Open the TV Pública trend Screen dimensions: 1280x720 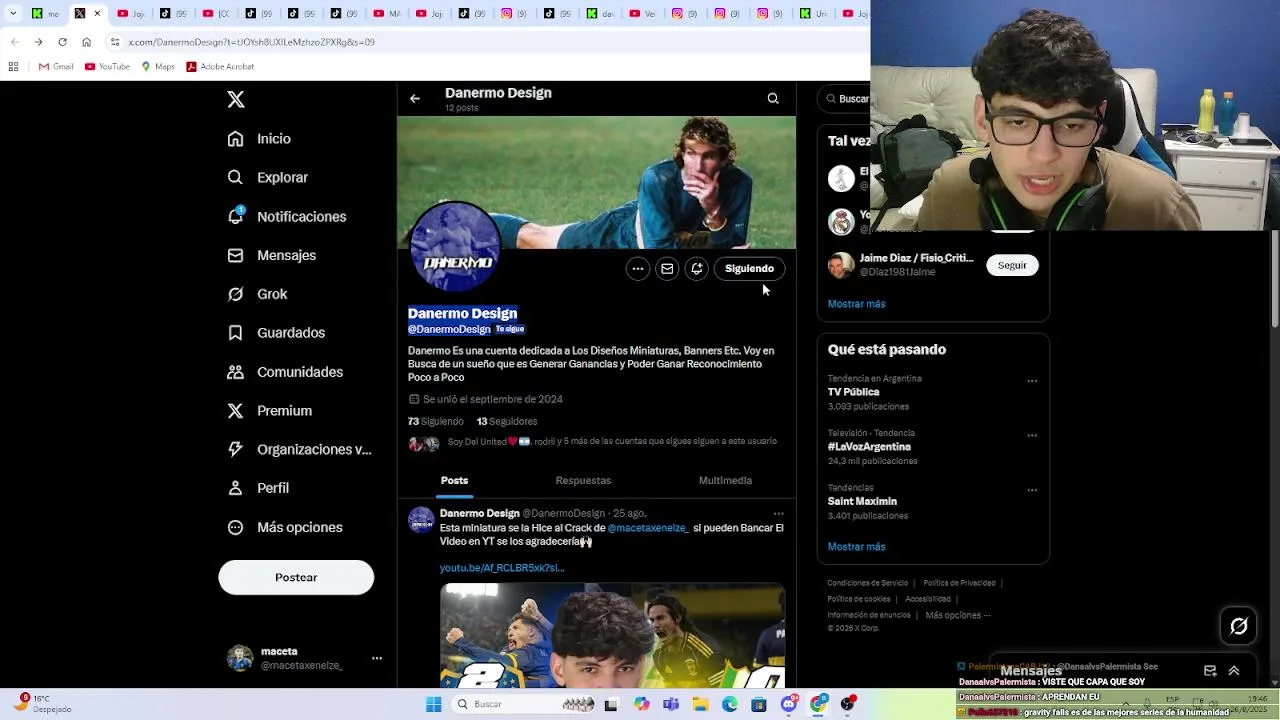tap(853, 392)
